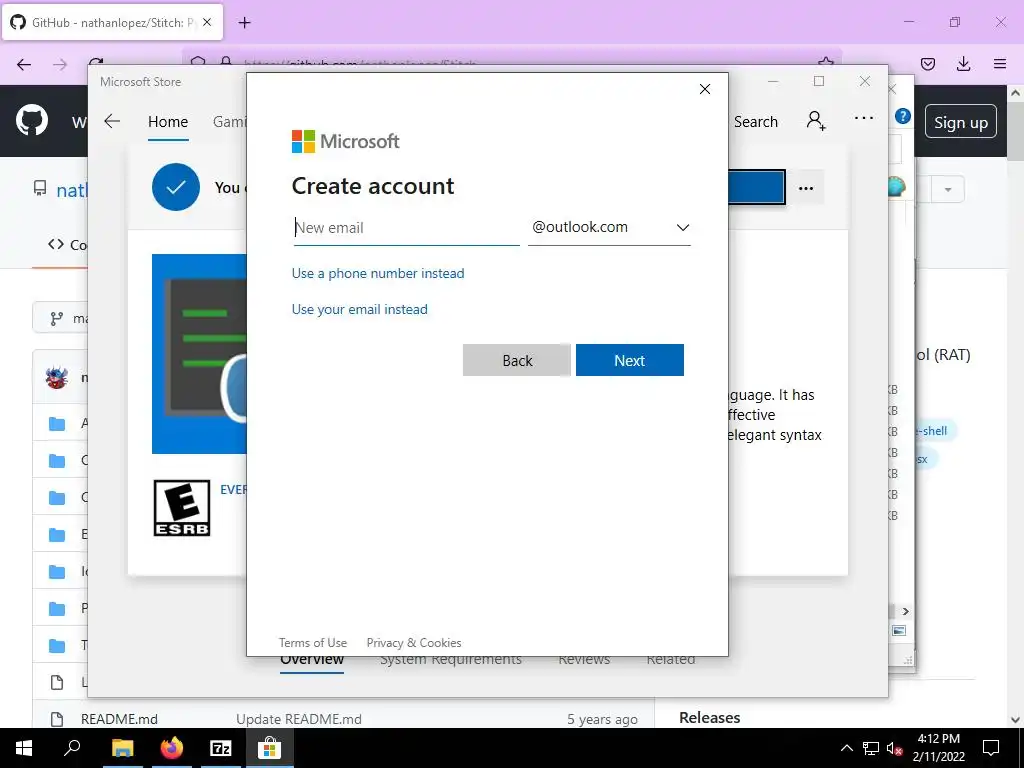Click the GitHub logo in Firefox page
The width and height of the screenshot is (1024, 768).
click(31, 120)
